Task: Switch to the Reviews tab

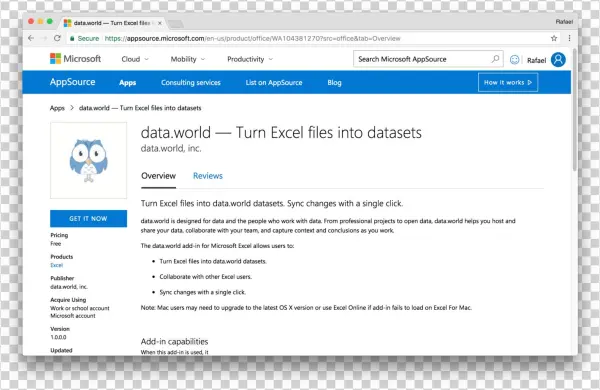Action: [208, 176]
